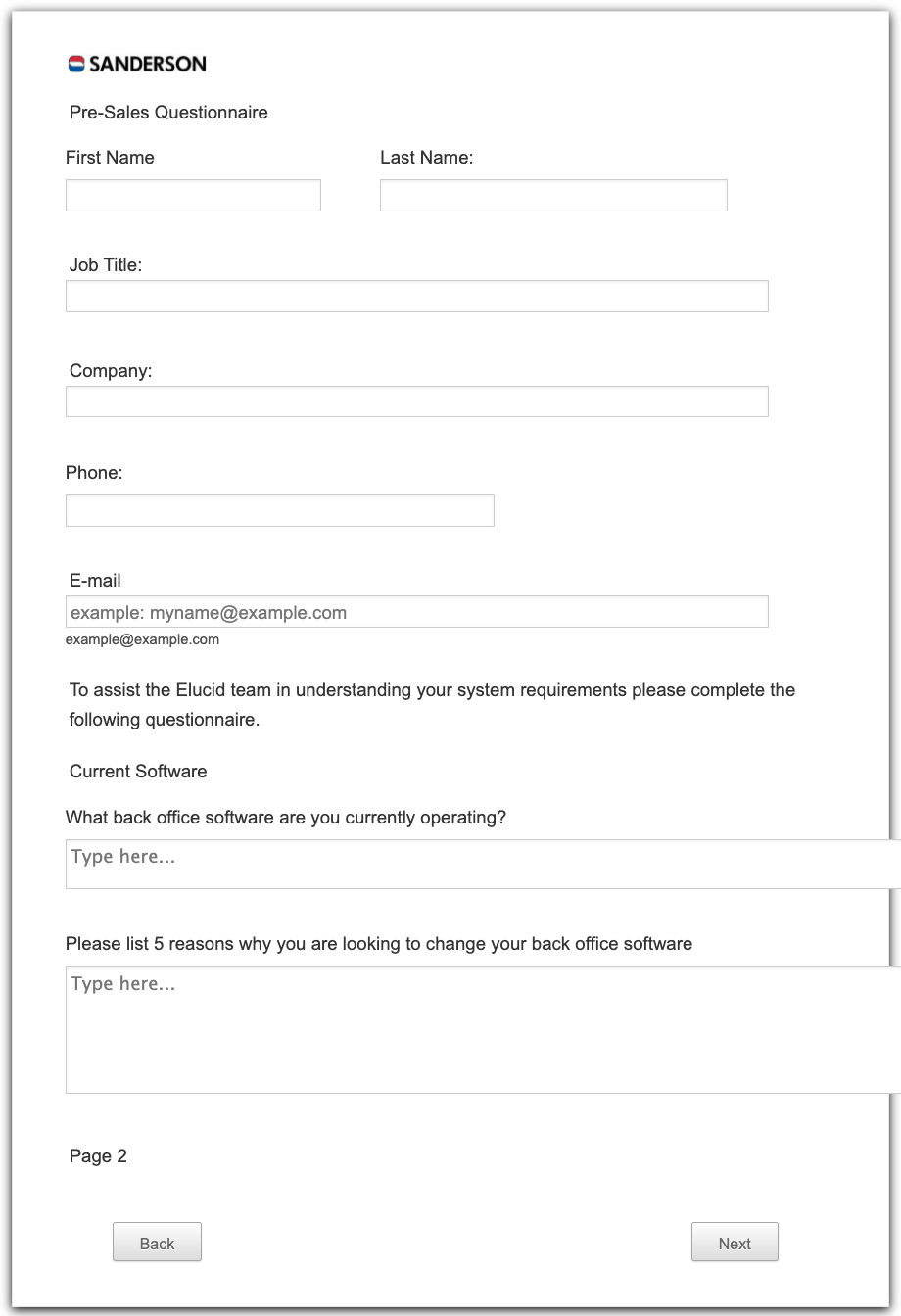Click the Last Name label

tap(426, 158)
